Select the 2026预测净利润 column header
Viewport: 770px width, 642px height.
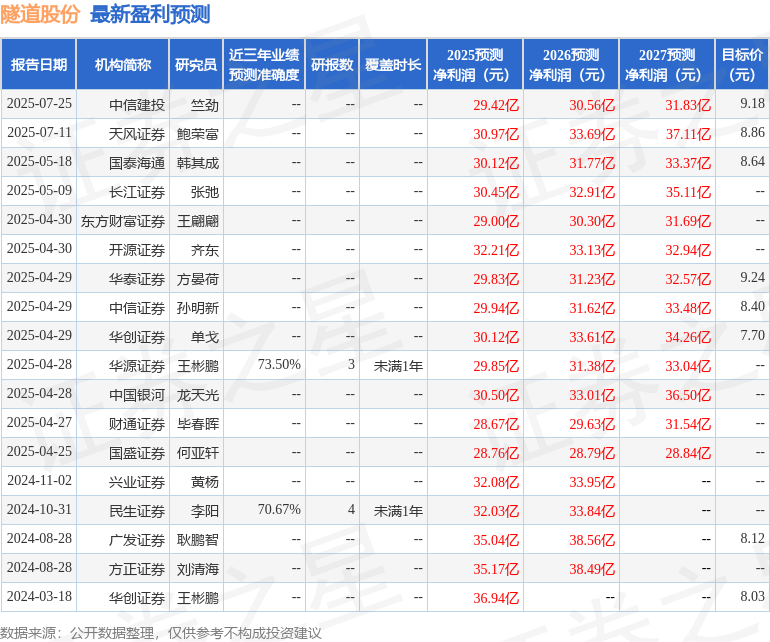(571, 65)
